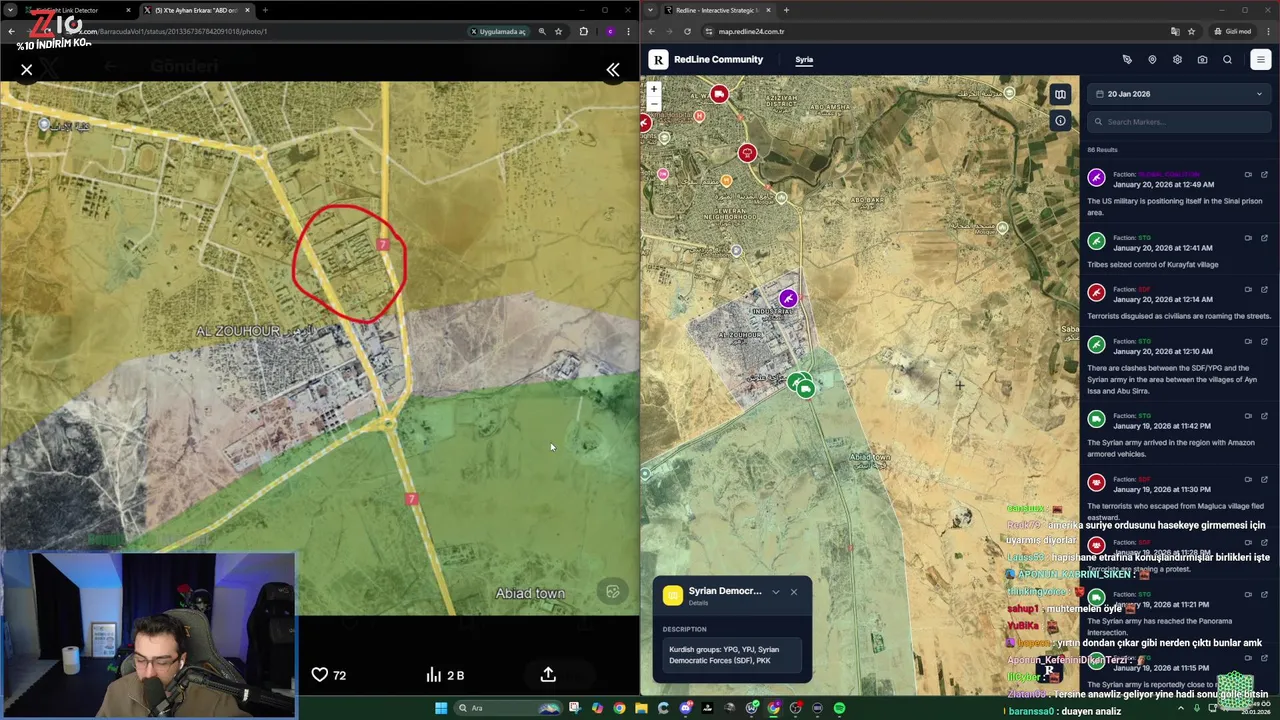Share the X post via upload icon
Viewport: 1280px width, 720px height.
(x=548, y=675)
